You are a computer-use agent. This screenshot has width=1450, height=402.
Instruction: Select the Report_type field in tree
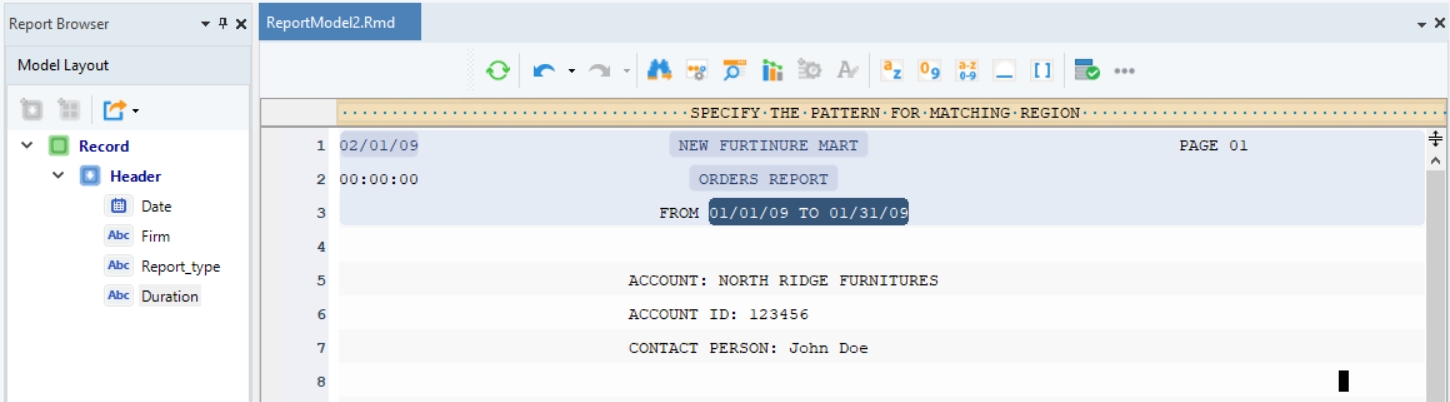(180, 267)
